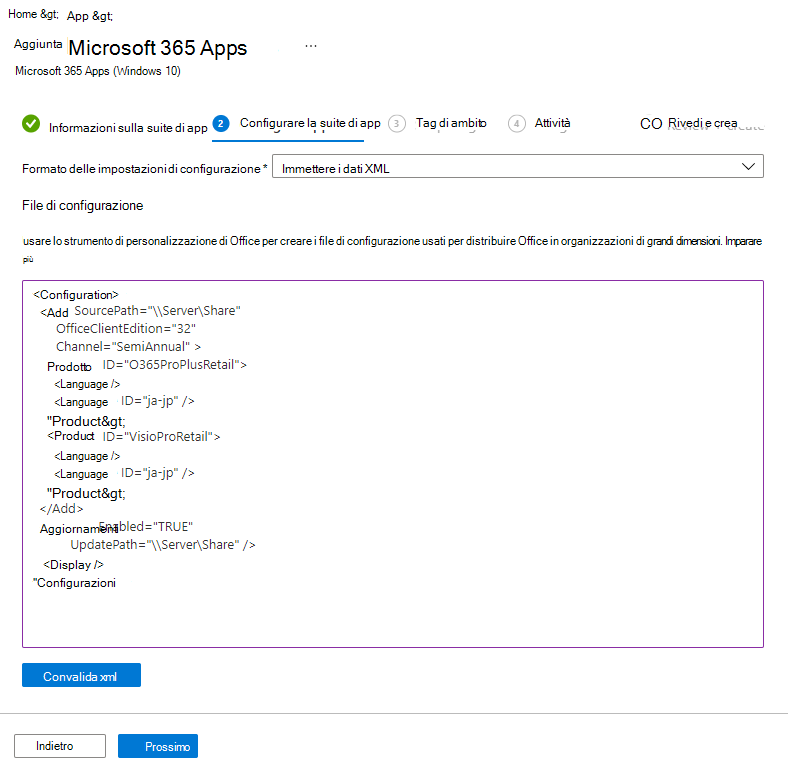Go to the Tag di ambito step
Screen dimensions: 788x765
[451, 123]
